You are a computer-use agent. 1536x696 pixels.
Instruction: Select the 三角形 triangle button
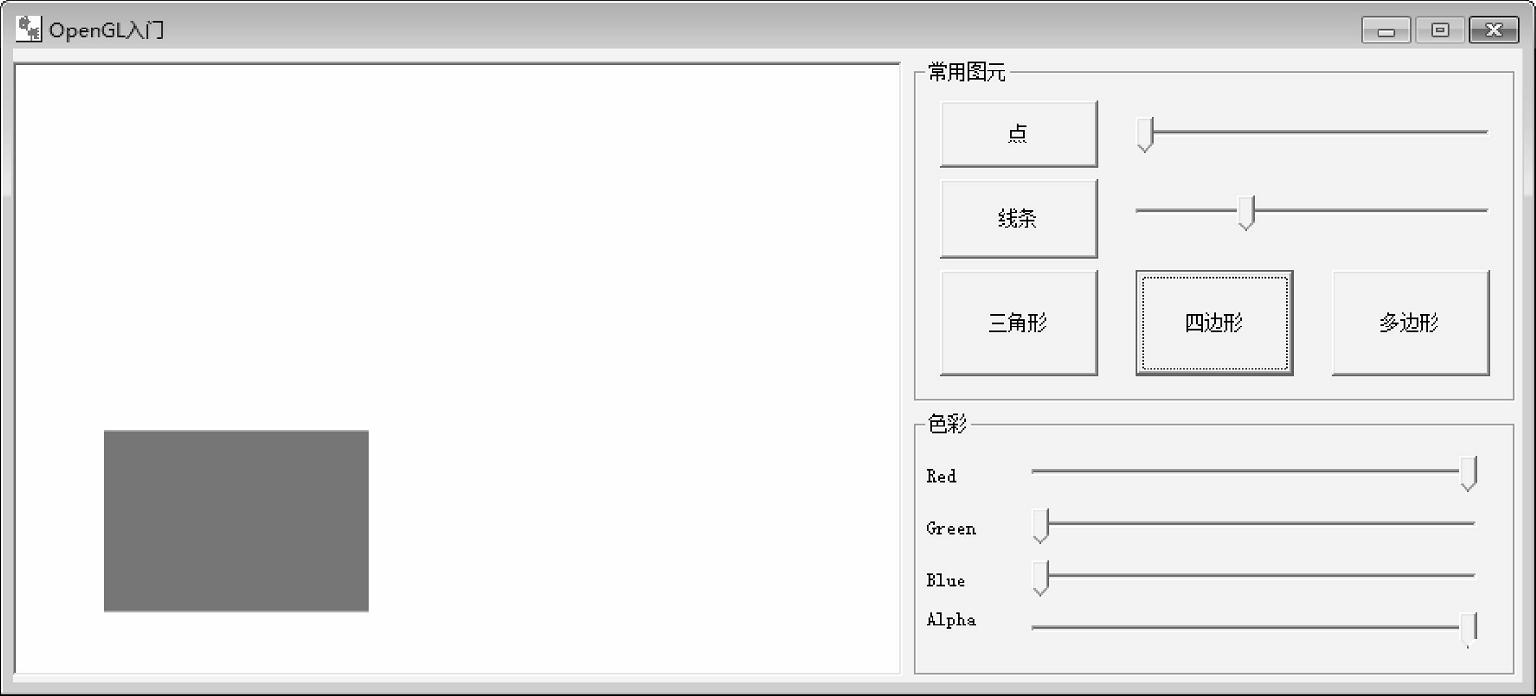coord(1018,323)
